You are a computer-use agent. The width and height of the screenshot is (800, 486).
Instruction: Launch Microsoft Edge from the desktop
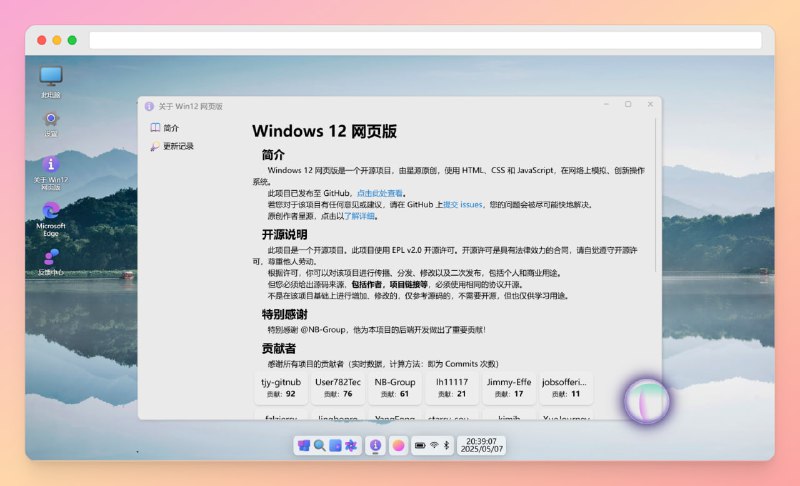(51, 219)
